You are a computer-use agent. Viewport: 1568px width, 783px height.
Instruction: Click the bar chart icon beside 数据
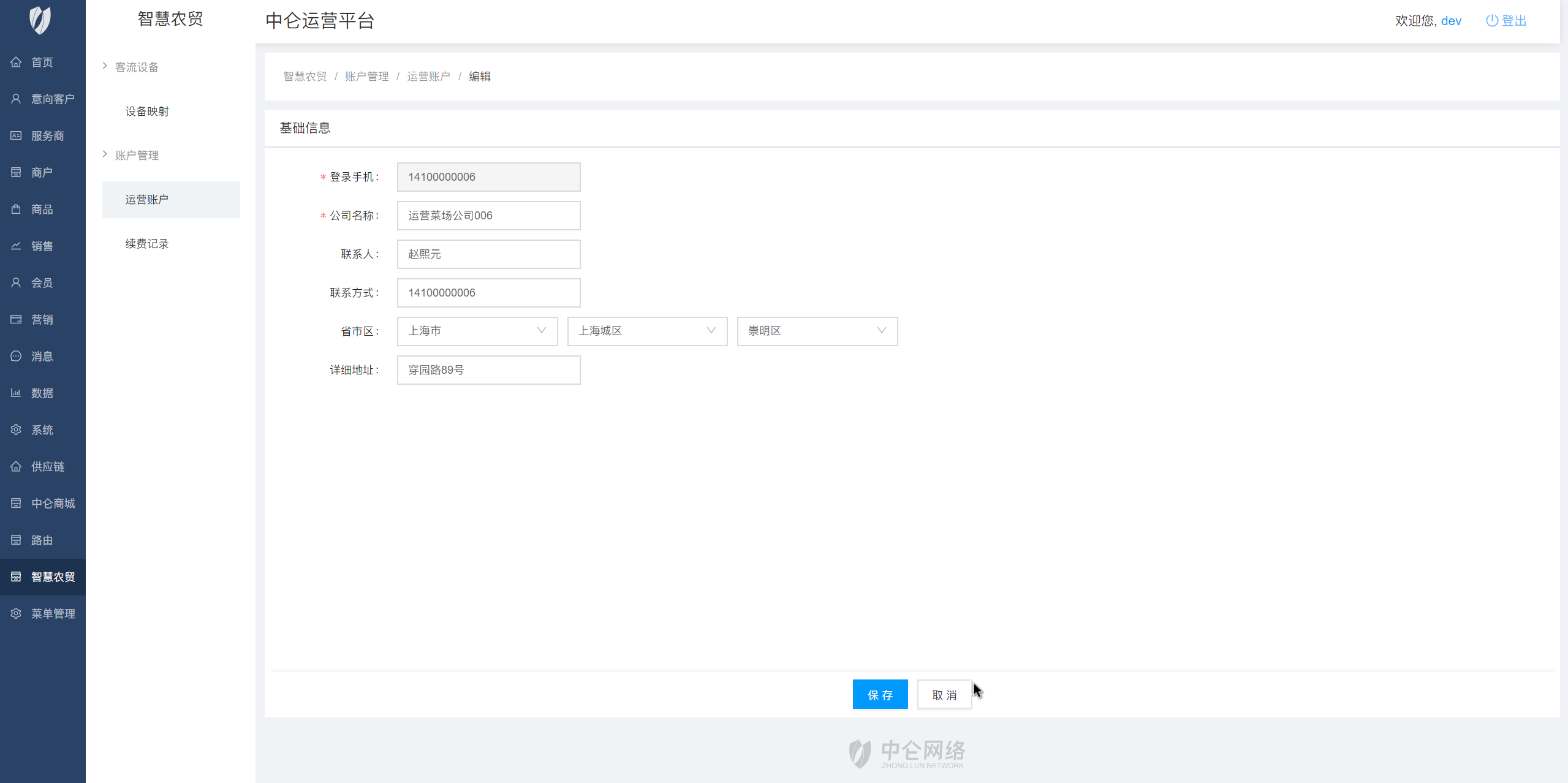[16, 393]
